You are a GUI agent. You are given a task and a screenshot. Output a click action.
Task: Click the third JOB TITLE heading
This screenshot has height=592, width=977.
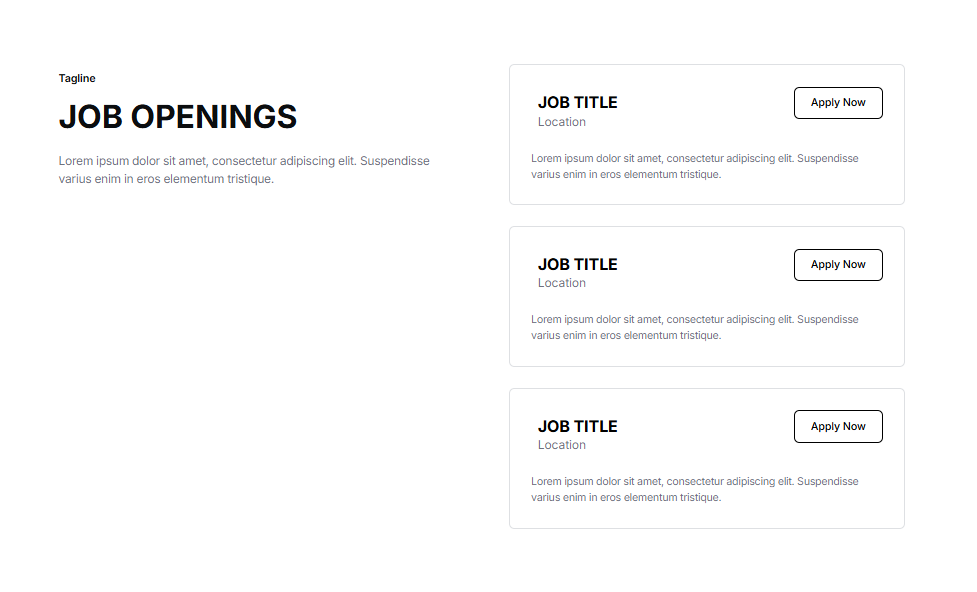point(577,426)
